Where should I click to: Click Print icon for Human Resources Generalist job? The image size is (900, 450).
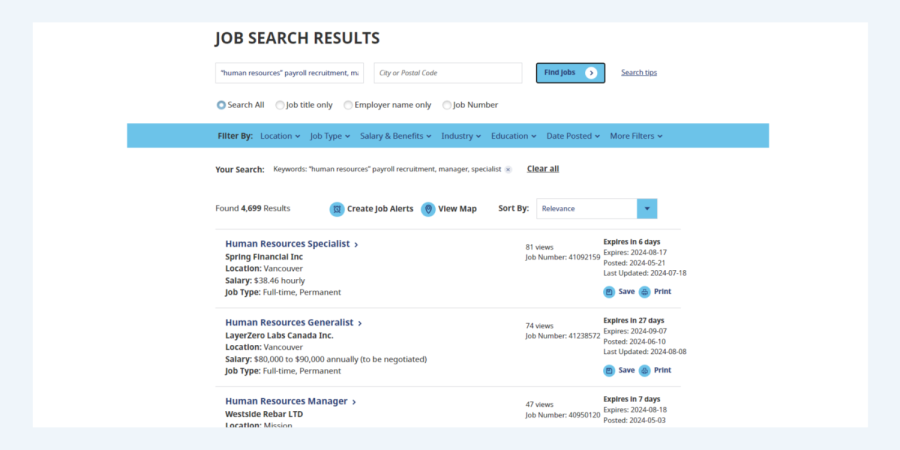[645, 370]
